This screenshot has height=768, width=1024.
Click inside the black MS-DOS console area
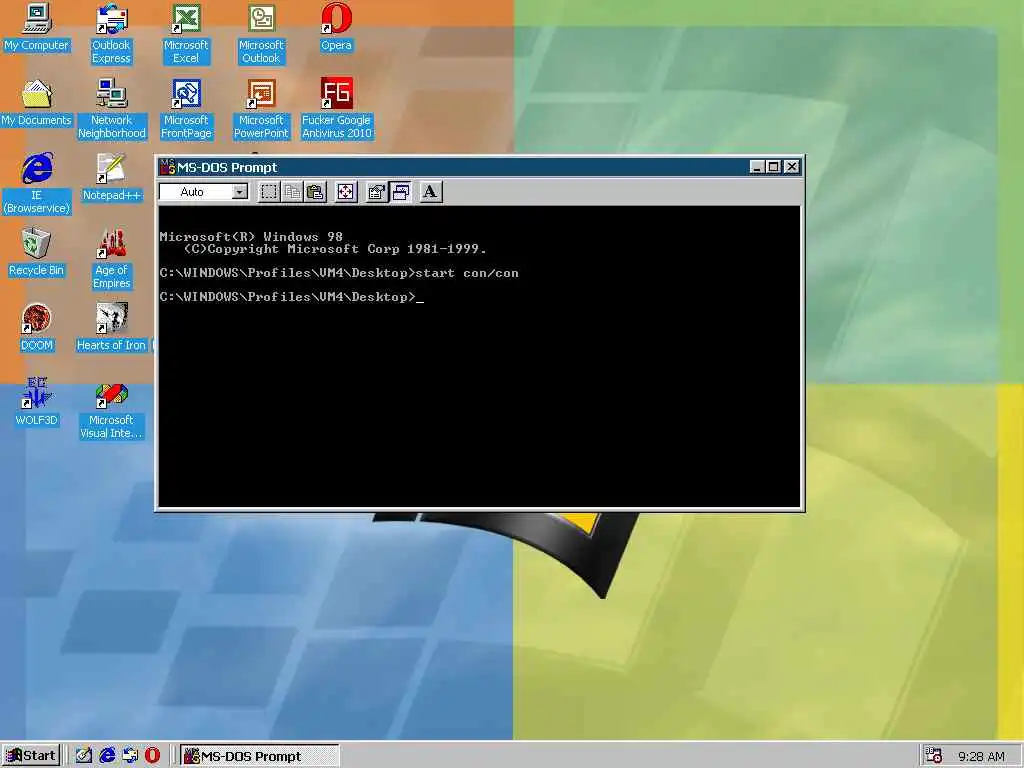(479, 357)
